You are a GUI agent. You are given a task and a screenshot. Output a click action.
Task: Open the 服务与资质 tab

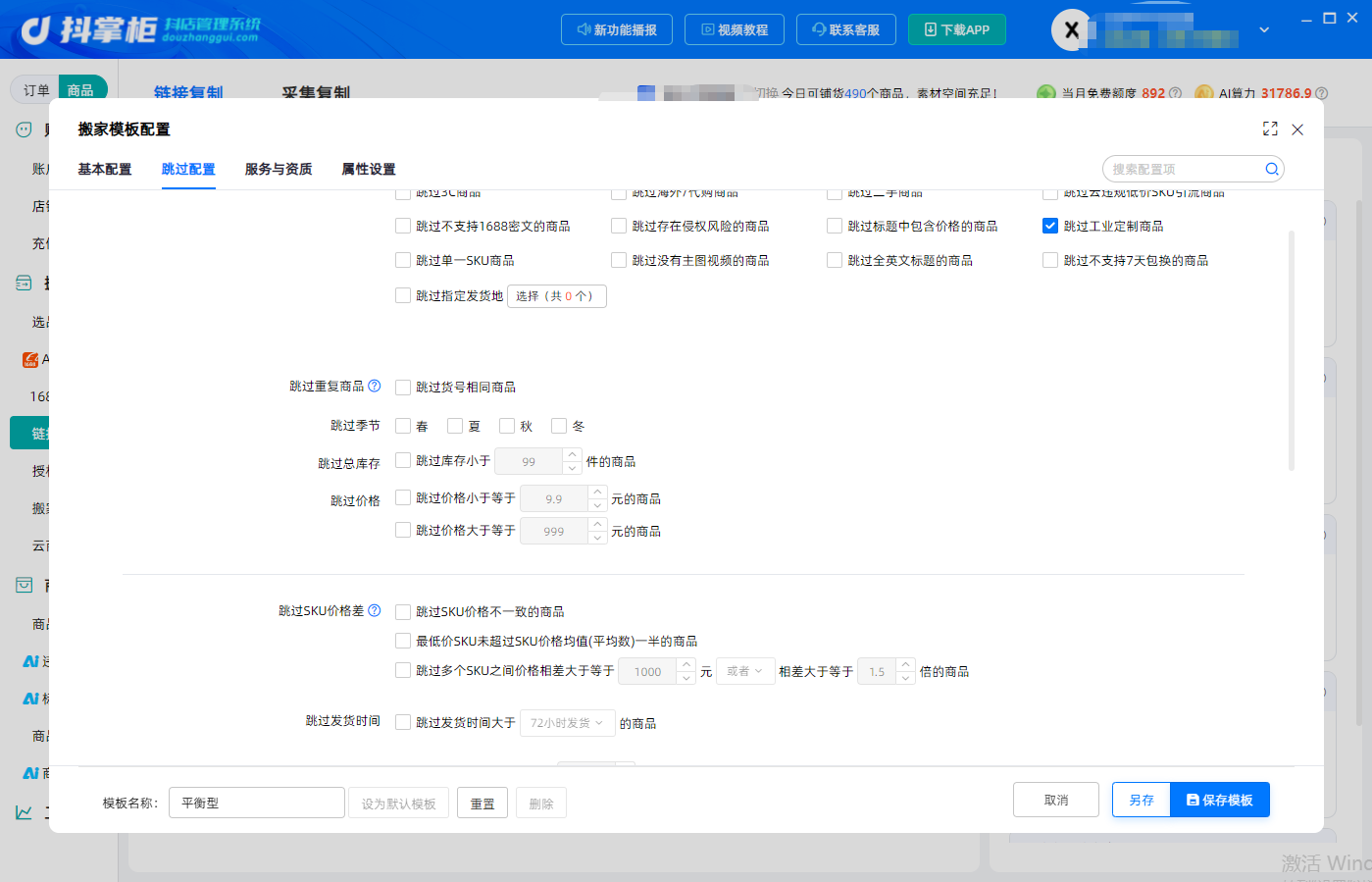(x=279, y=169)
